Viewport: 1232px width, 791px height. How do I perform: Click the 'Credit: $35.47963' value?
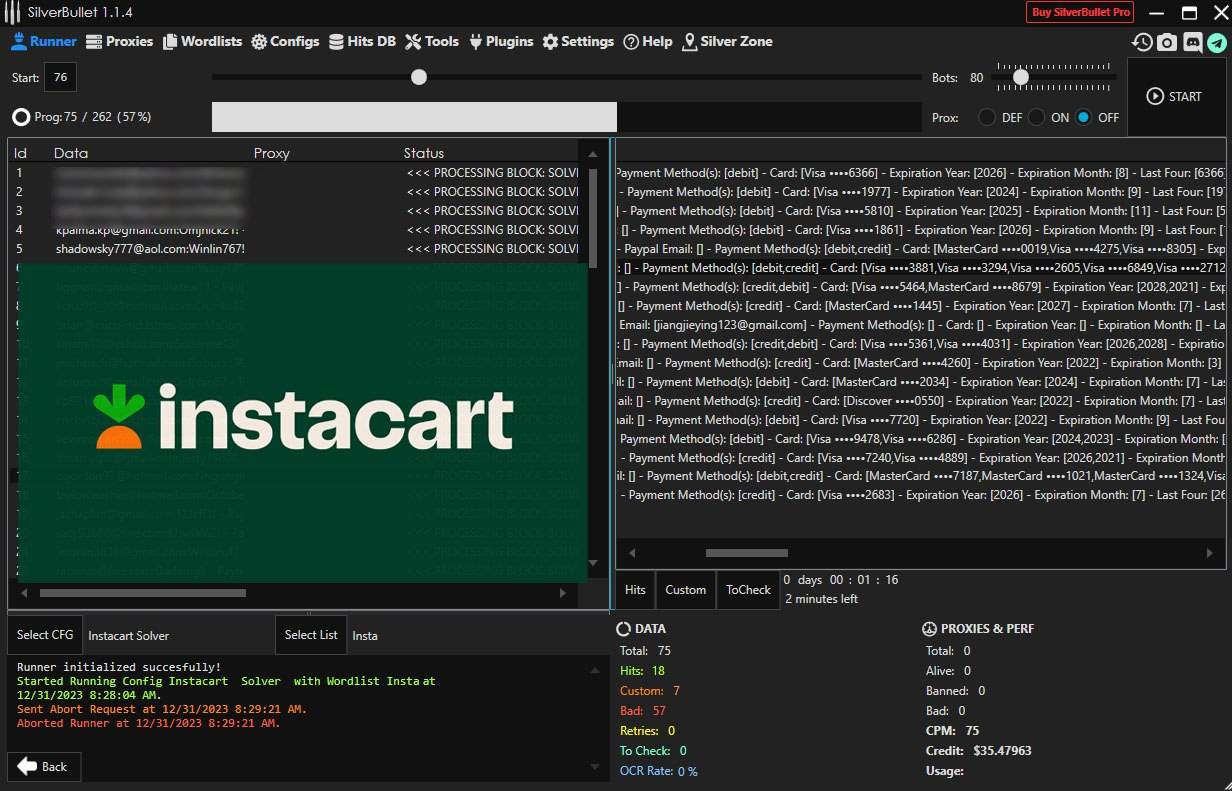point(979,751)
